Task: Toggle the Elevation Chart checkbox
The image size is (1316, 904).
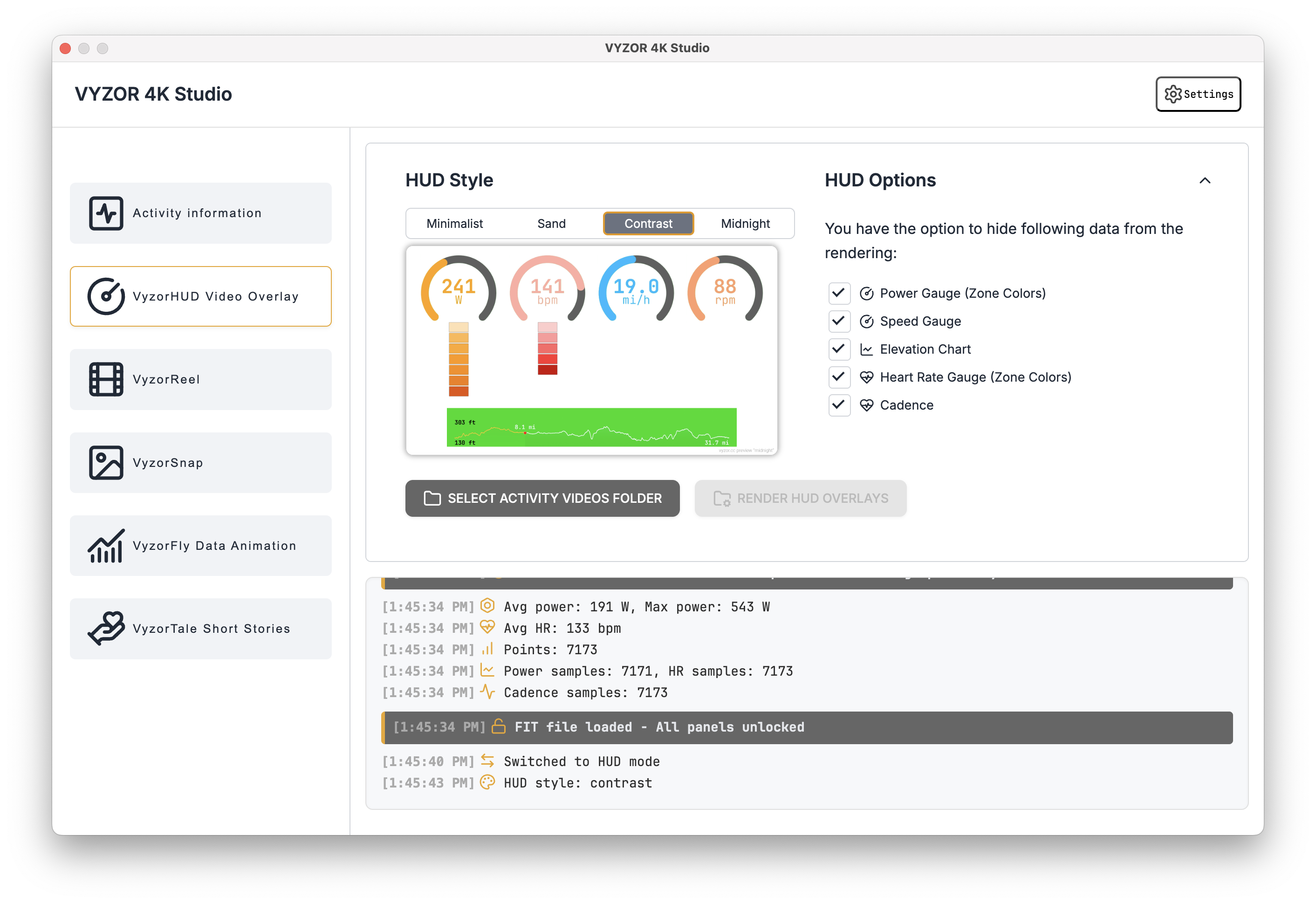Action: [x=839, y=349]
